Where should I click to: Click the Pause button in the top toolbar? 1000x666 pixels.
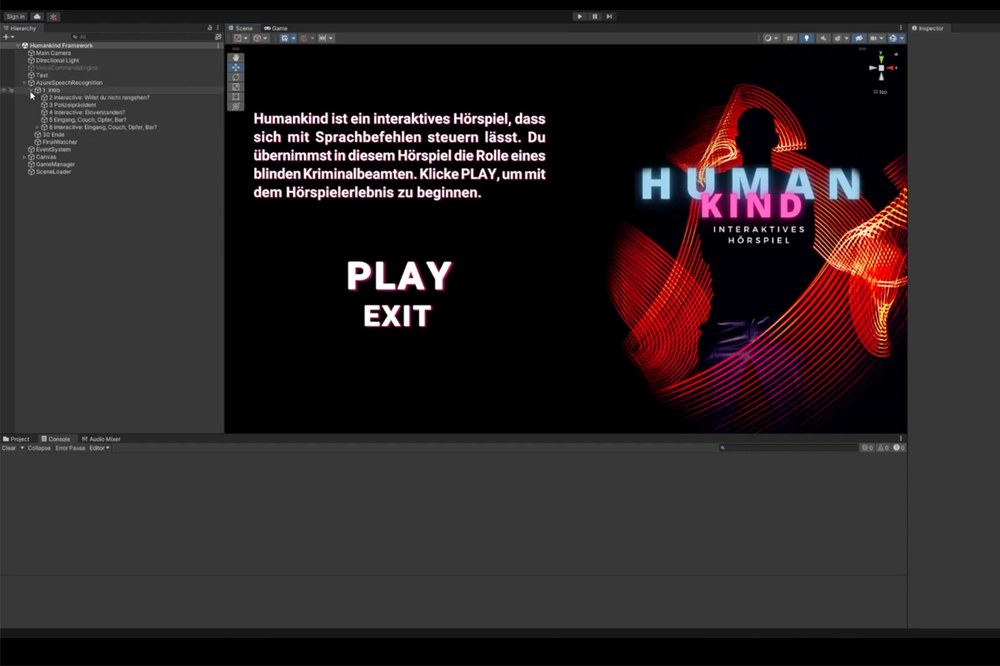pos(594,16)
